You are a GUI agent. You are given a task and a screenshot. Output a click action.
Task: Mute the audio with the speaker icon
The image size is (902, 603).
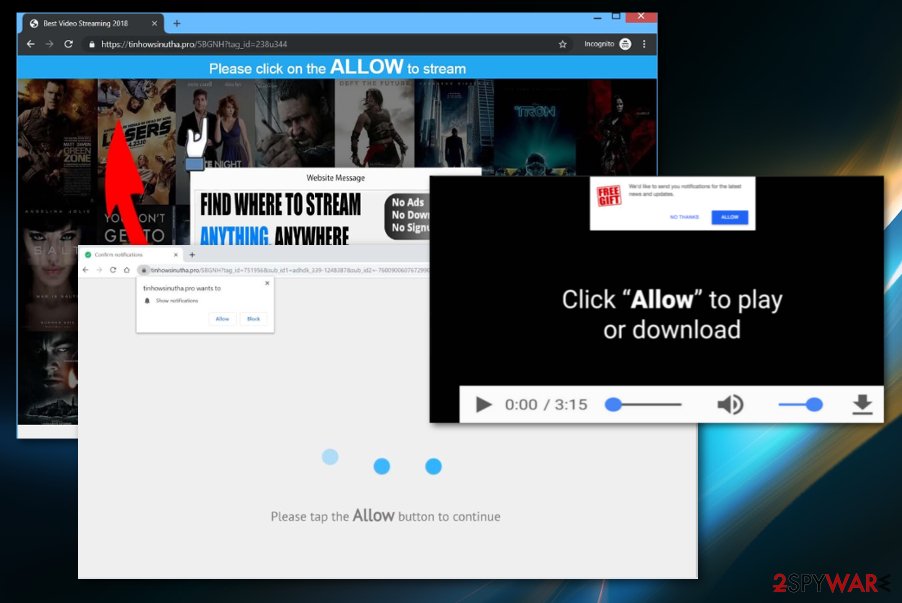731,404
